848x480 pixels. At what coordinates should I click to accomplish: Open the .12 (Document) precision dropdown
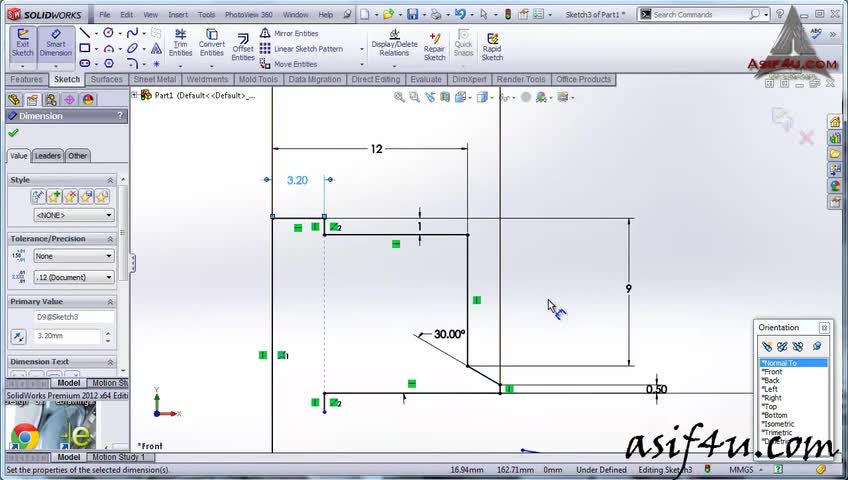(74, 277)
